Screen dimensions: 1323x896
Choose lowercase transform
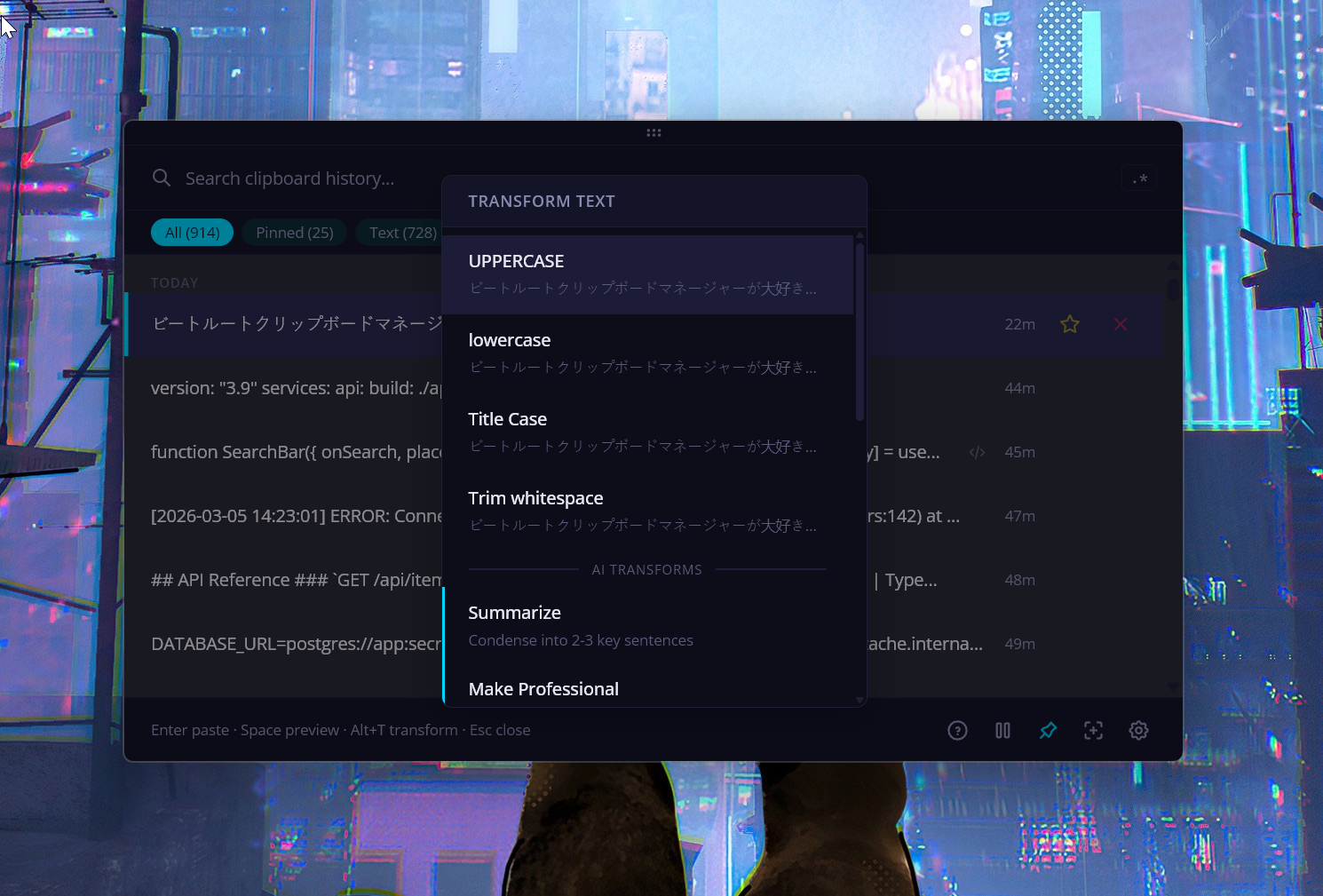(x=647, y=353)
